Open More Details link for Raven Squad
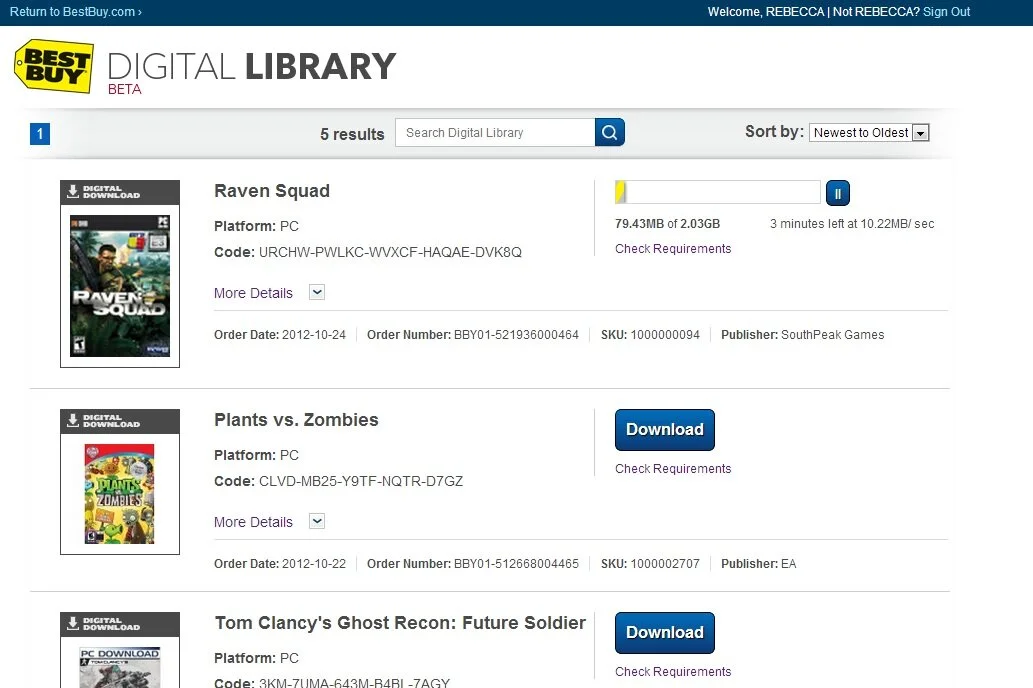This screenshot has height=688, width=1033. 253,293
